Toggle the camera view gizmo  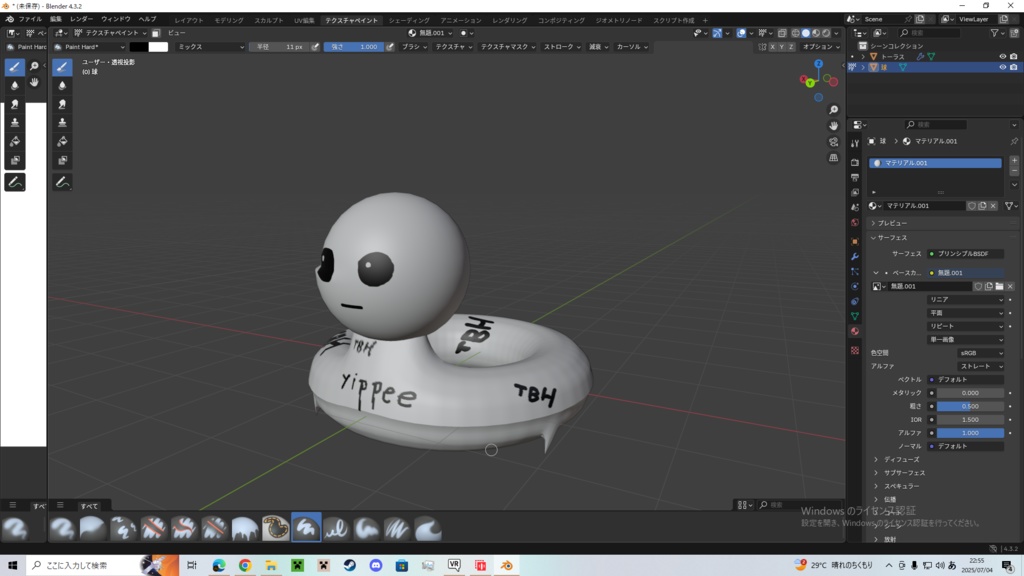833,142
